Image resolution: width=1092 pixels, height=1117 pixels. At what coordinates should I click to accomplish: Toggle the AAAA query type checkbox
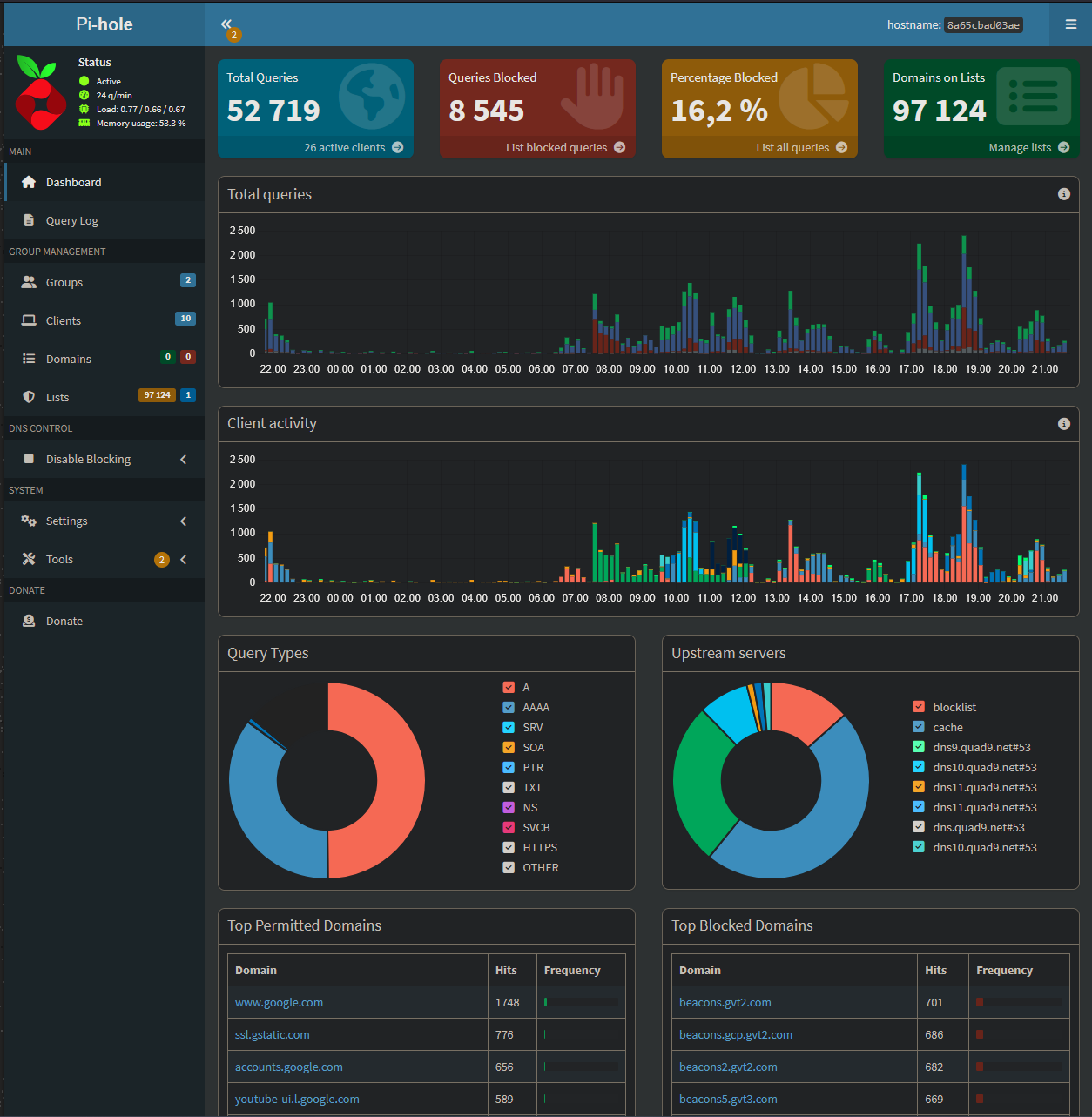tap(509, 707)
